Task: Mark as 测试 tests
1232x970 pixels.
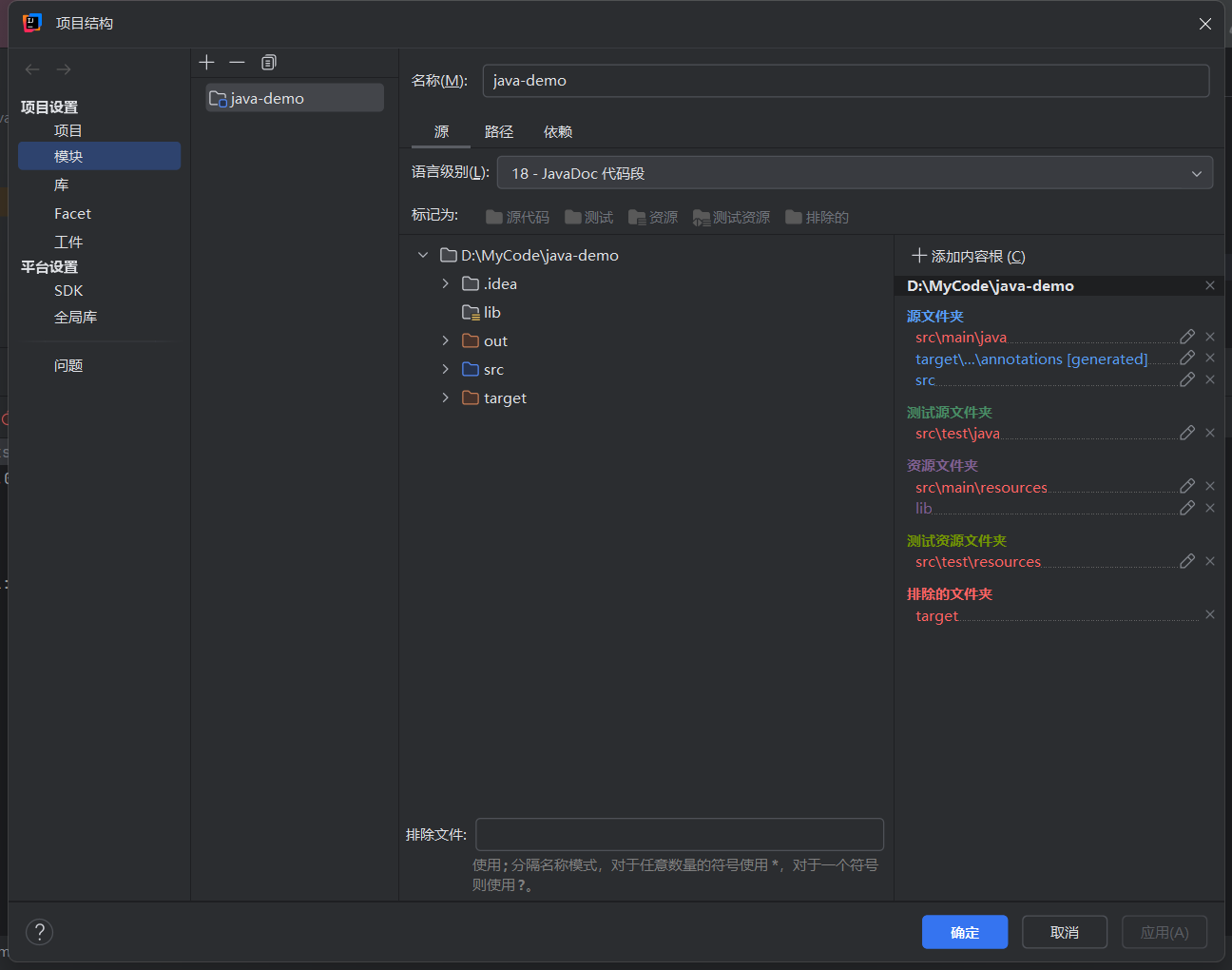Action: click(588, 218)
